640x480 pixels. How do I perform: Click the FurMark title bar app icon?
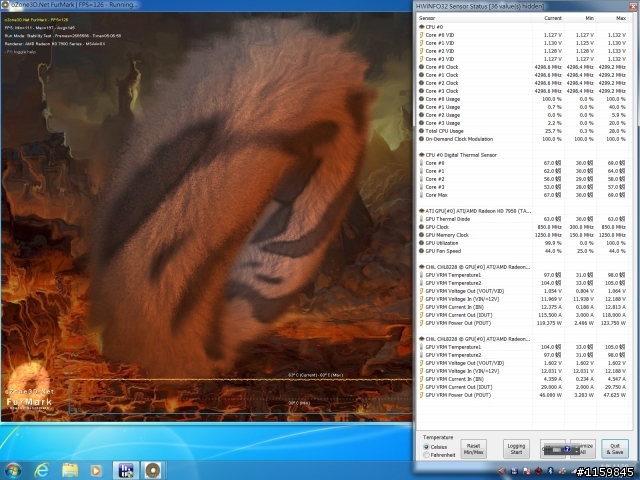(x=5, y=5)
